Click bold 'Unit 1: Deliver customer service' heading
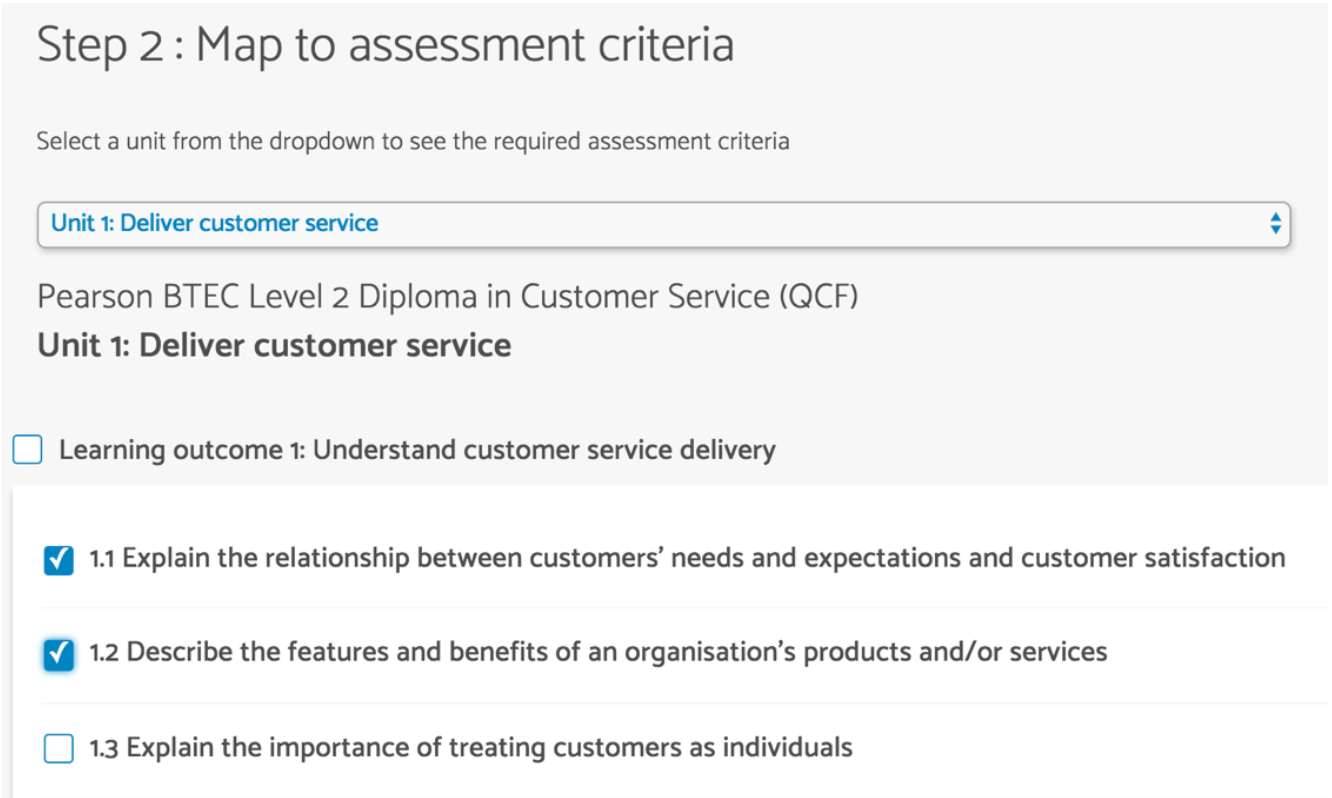 coord(274,345)
